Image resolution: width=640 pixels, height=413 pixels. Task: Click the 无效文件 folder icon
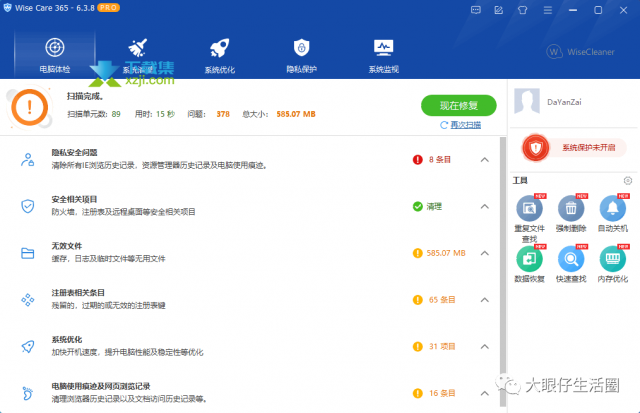[27, 253]
